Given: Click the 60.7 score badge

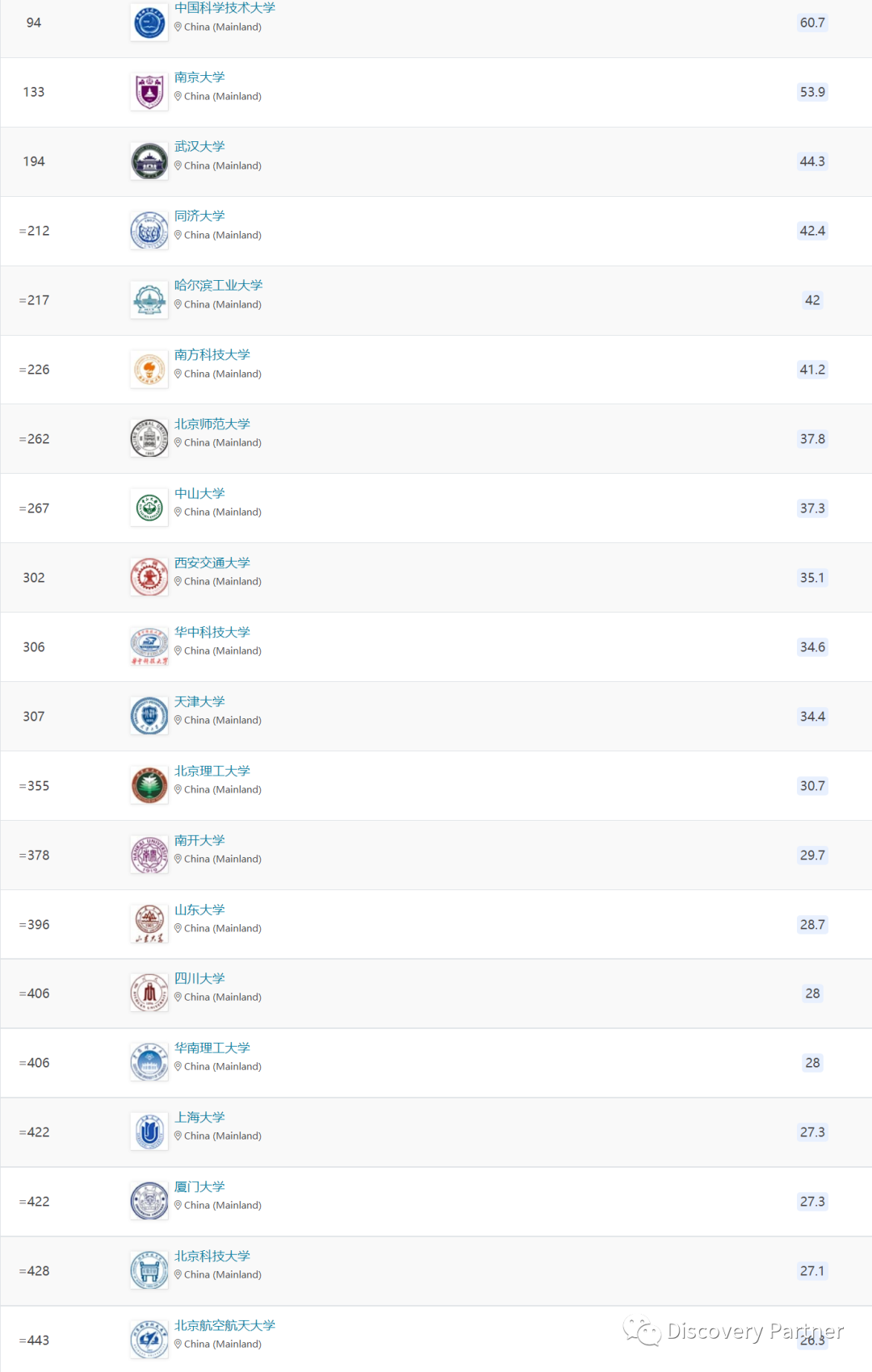Looking at the screenshot, I should [x=812, y=23].
